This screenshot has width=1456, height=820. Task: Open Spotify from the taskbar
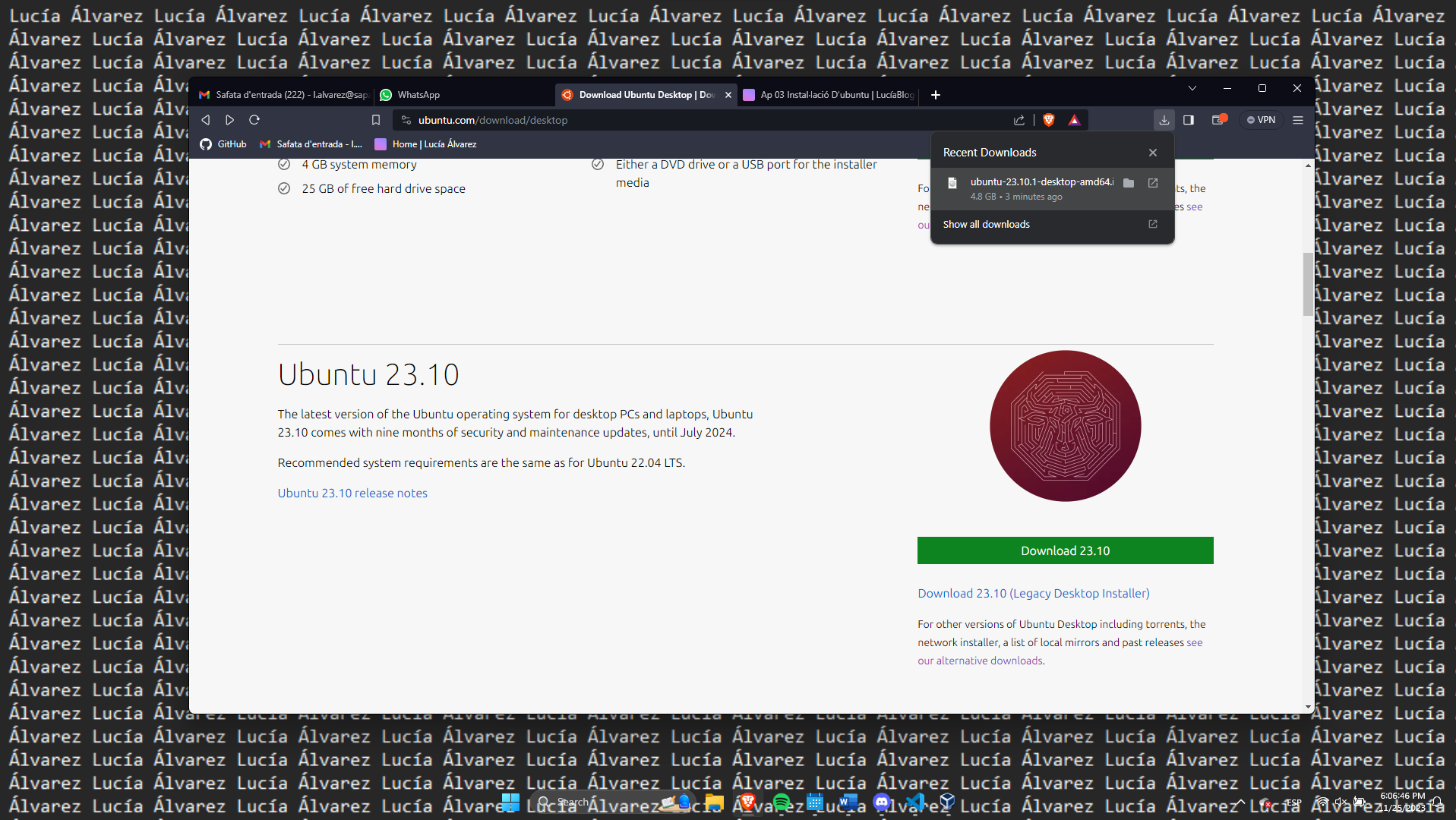(x=781, y=802)
